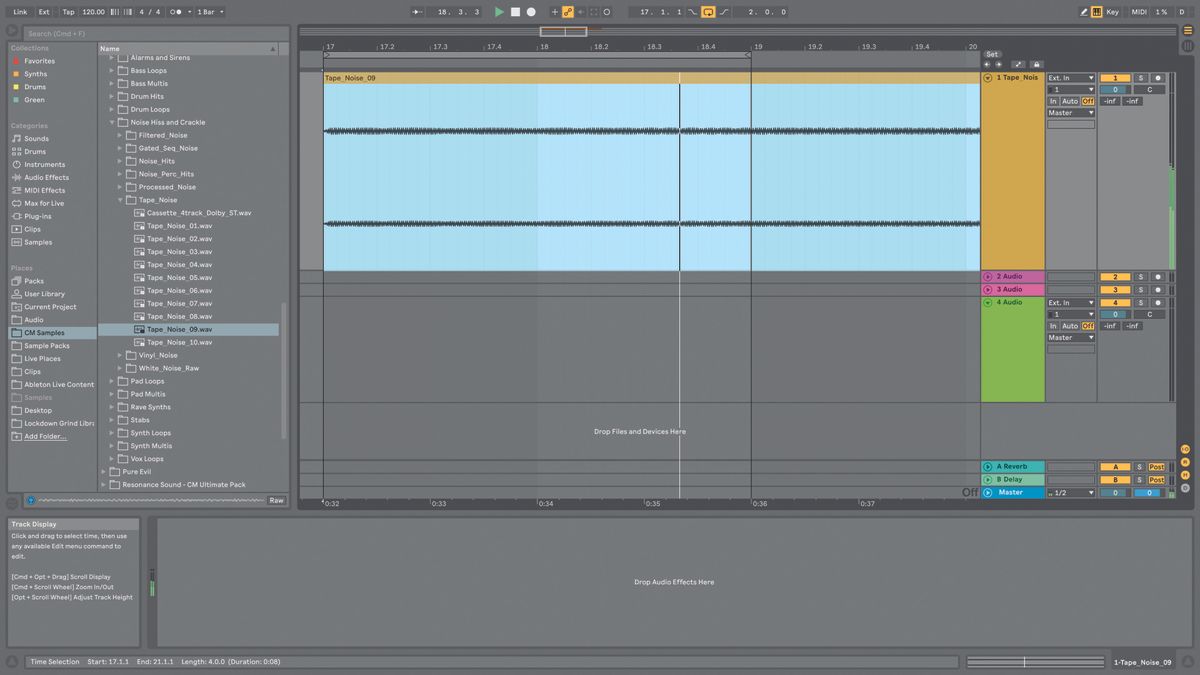Click the lock envelopes padlock icon
The image size is (1200, 675).
[1036, 64]
